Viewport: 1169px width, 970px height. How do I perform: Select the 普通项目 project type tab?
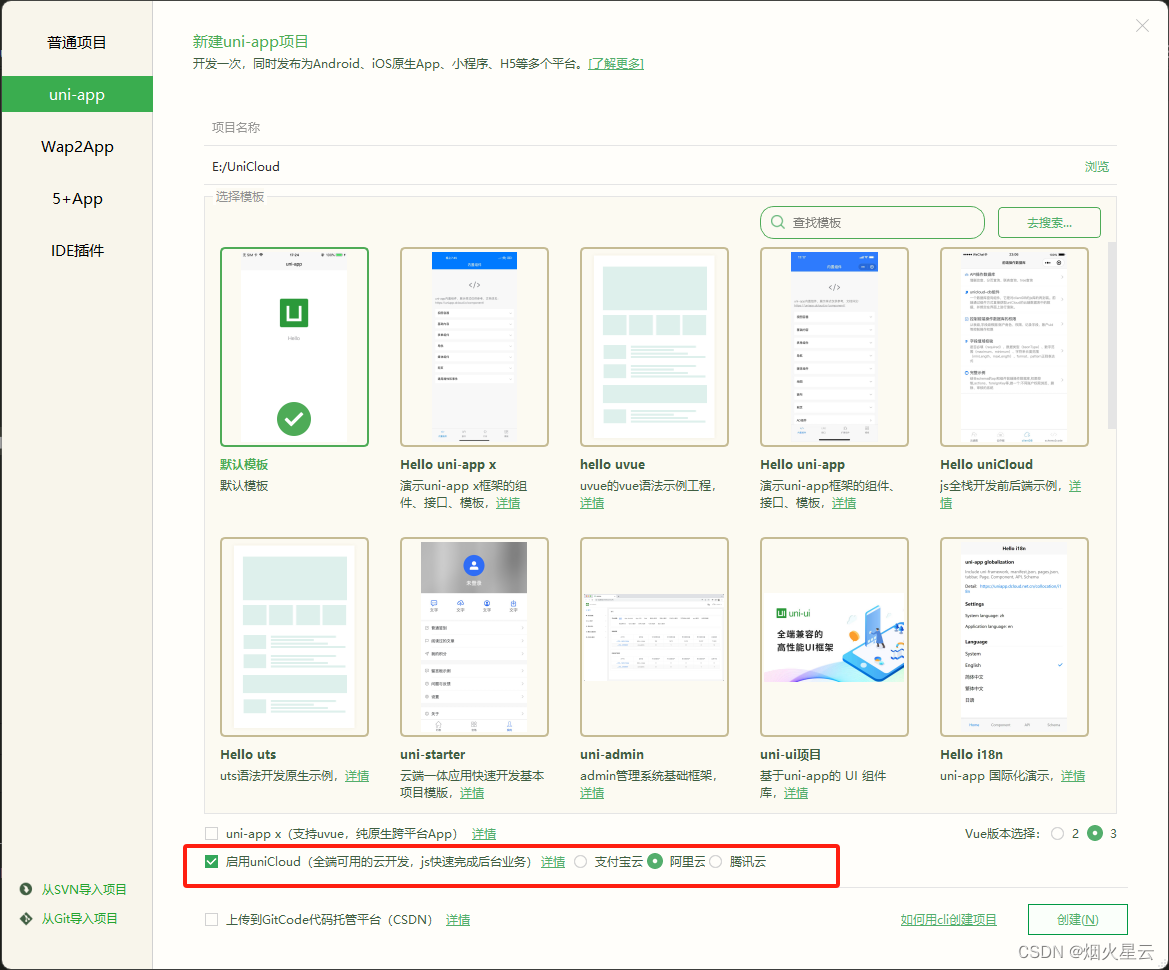tap(77, 42)
